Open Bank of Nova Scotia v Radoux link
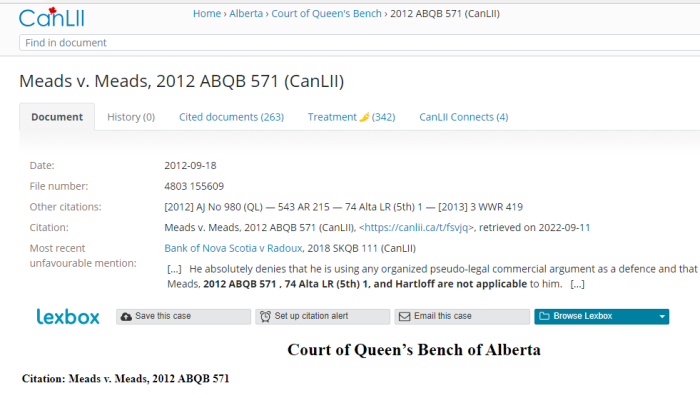Viewport: 700px width, 398px height. [x=233, y=248]
